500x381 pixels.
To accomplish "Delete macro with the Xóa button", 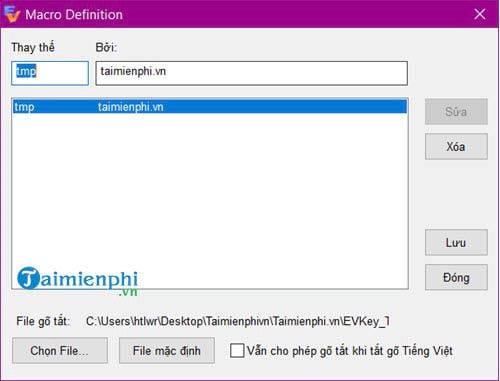I will pos(456,147).
